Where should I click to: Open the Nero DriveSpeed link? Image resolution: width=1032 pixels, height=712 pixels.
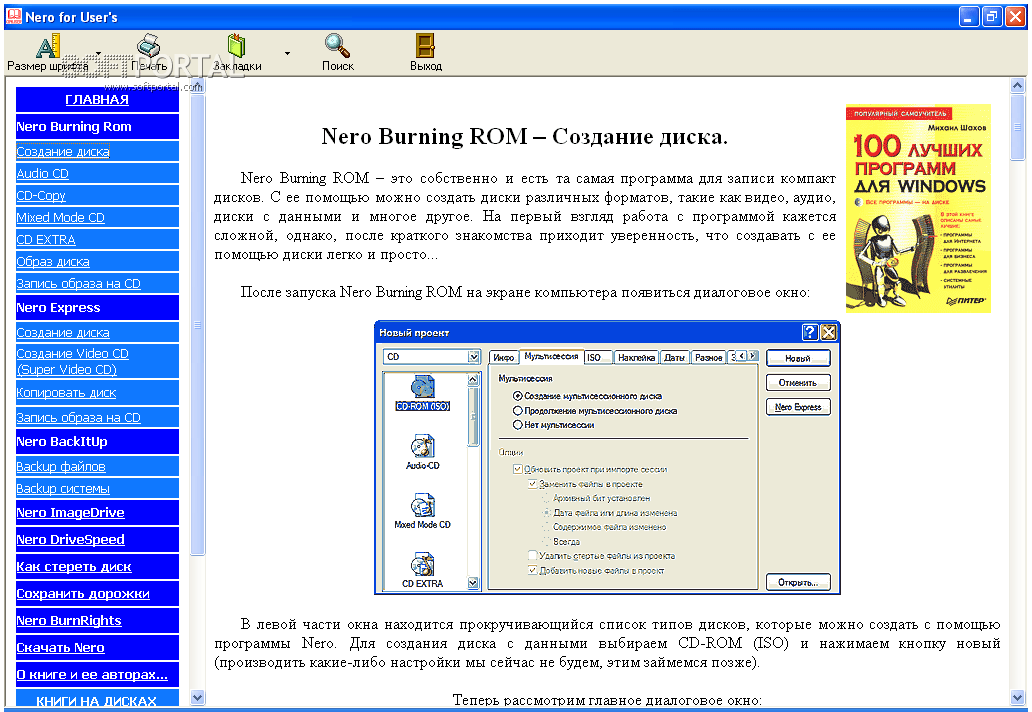(x=70, y=540)
